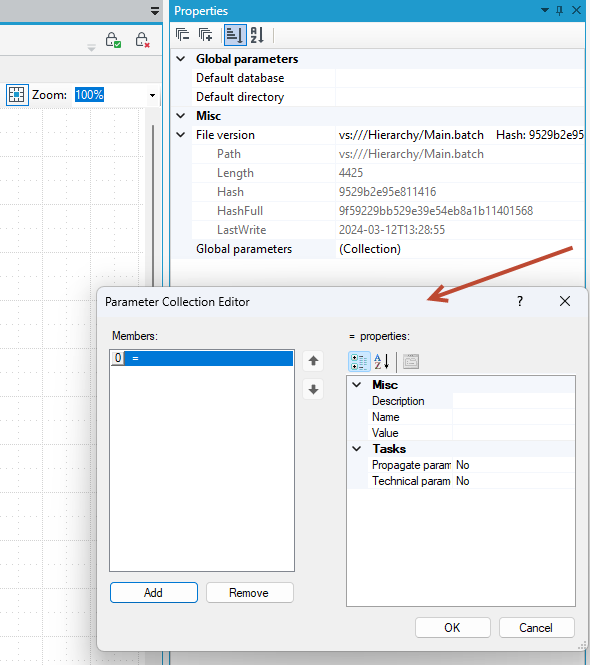Pin the Properties panel
Image resolution: width=590 pixels, height=665 pixels.
[x=559, y=11]
